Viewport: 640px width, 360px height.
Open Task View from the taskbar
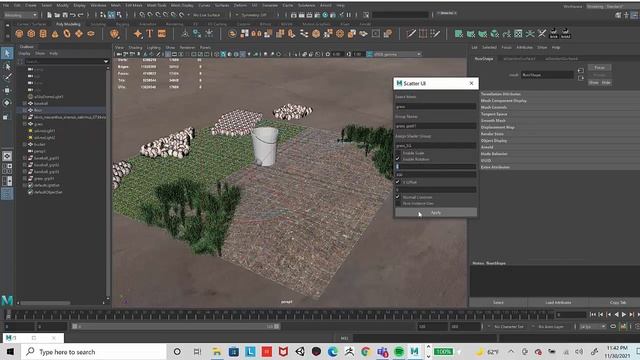197,351
